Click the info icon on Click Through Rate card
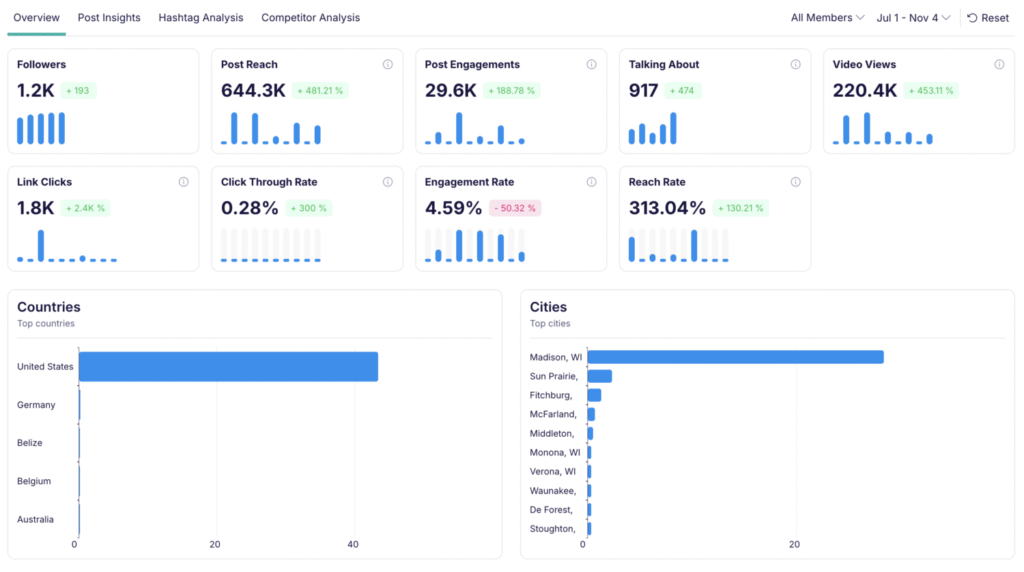This screenshot has height=572, width=1024. tap(387, 183)
